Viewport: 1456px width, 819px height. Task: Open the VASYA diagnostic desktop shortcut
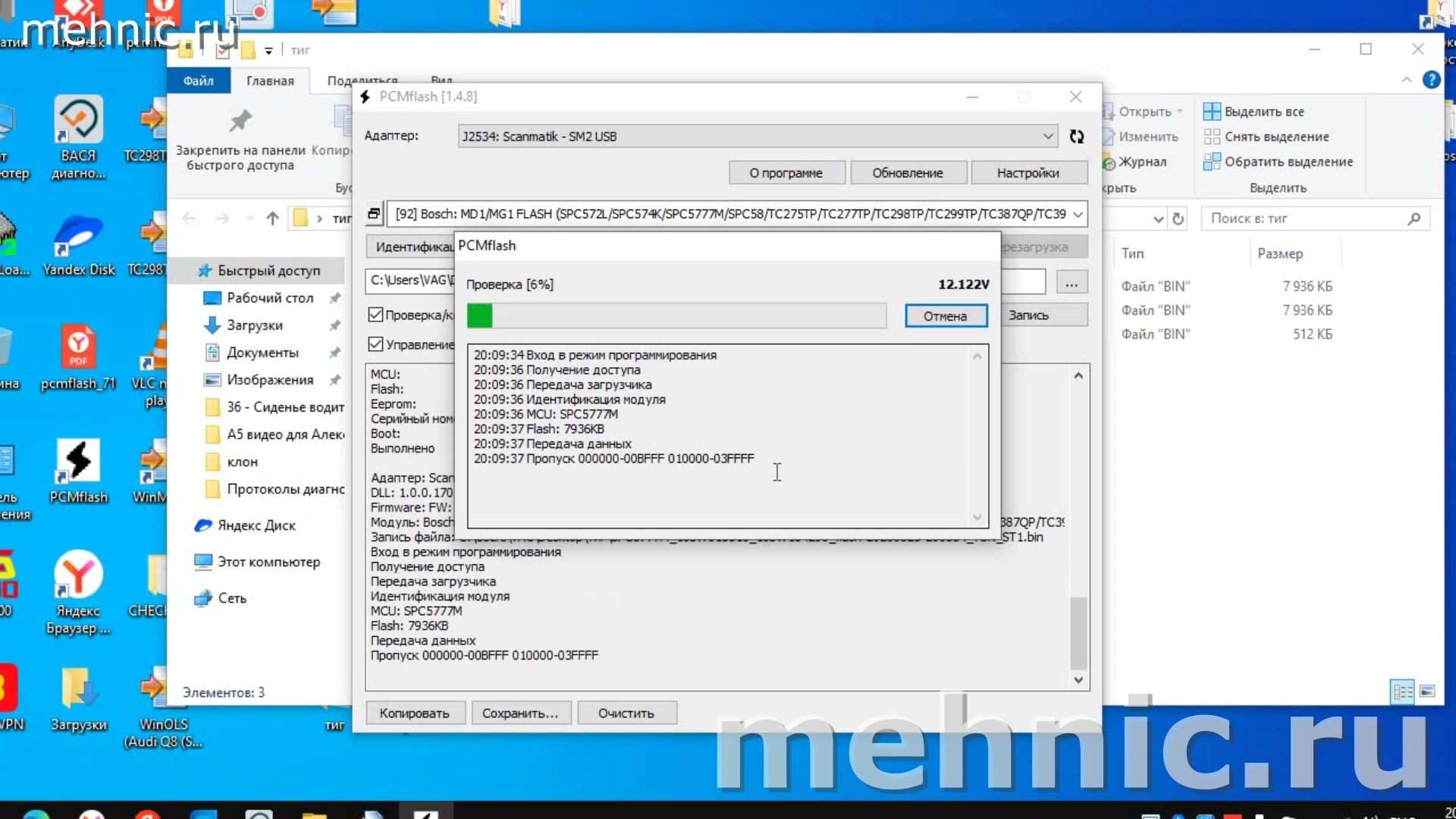78,138
